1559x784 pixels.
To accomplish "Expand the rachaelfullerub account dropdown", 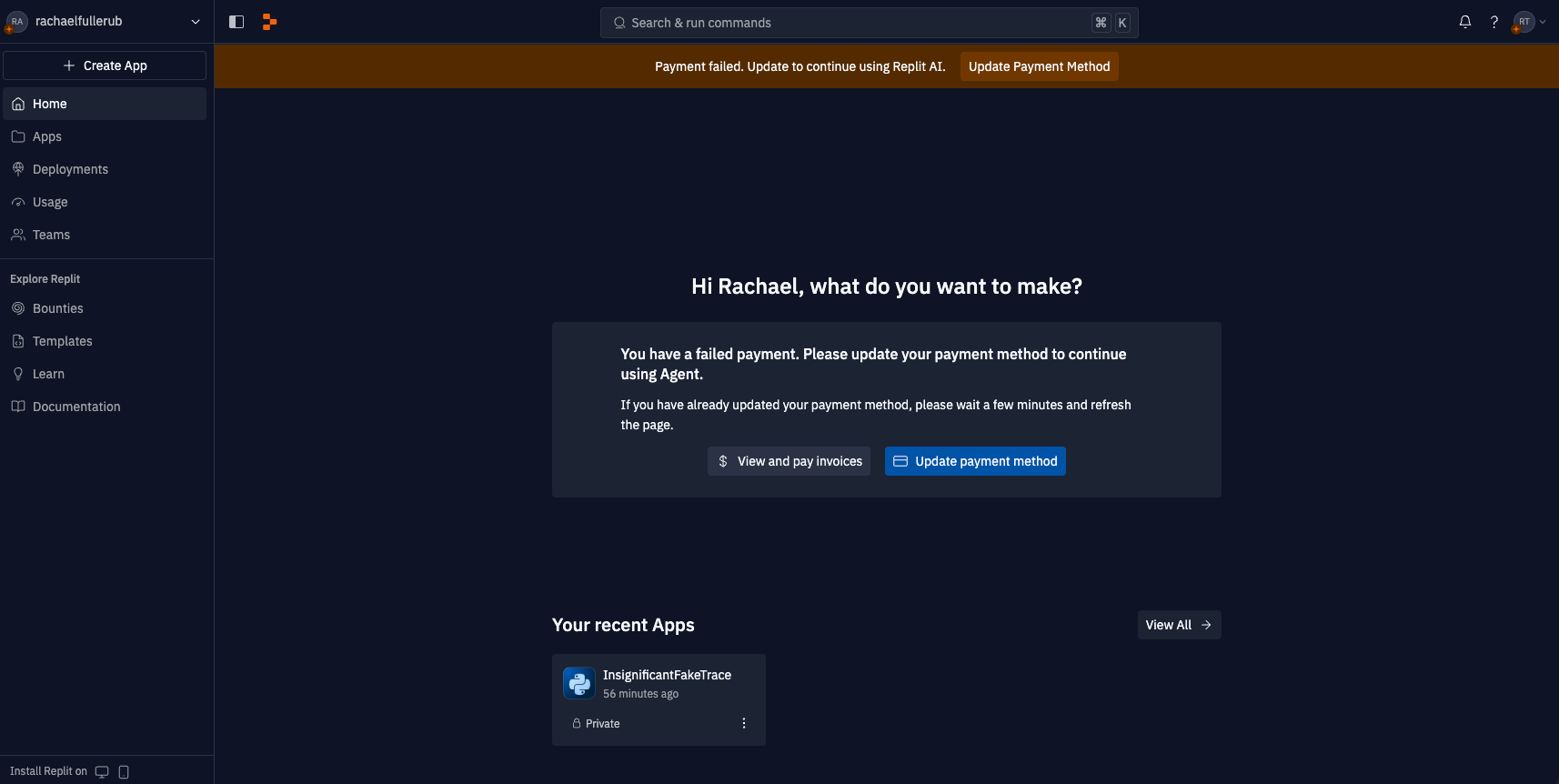I will [x=196, y=22].
